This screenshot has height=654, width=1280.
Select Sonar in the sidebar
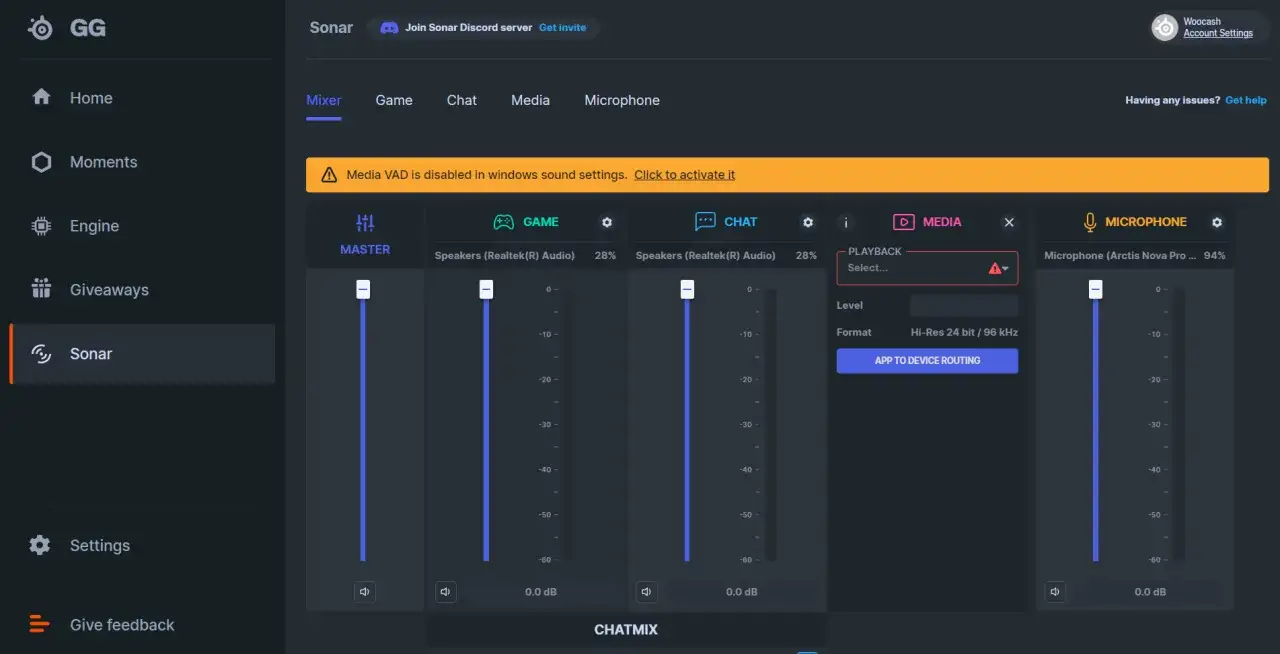[x=142, y=354]
